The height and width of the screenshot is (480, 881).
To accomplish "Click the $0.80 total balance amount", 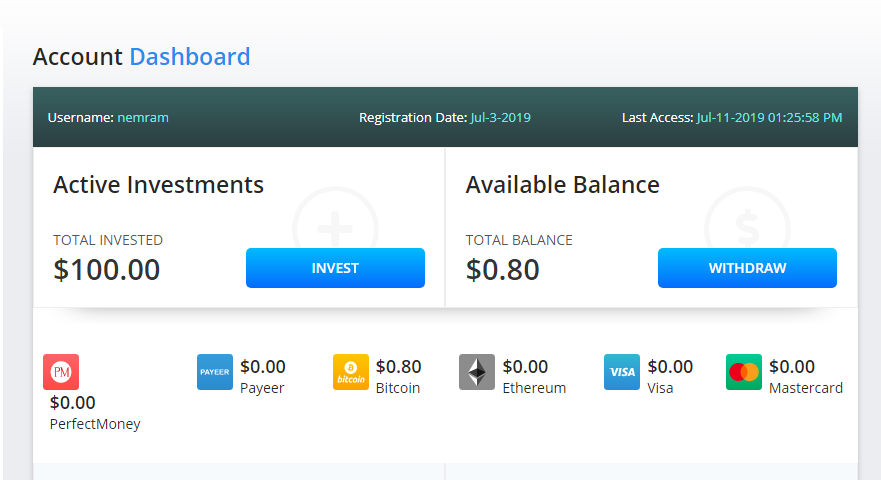I will click(x=502, y=269).
